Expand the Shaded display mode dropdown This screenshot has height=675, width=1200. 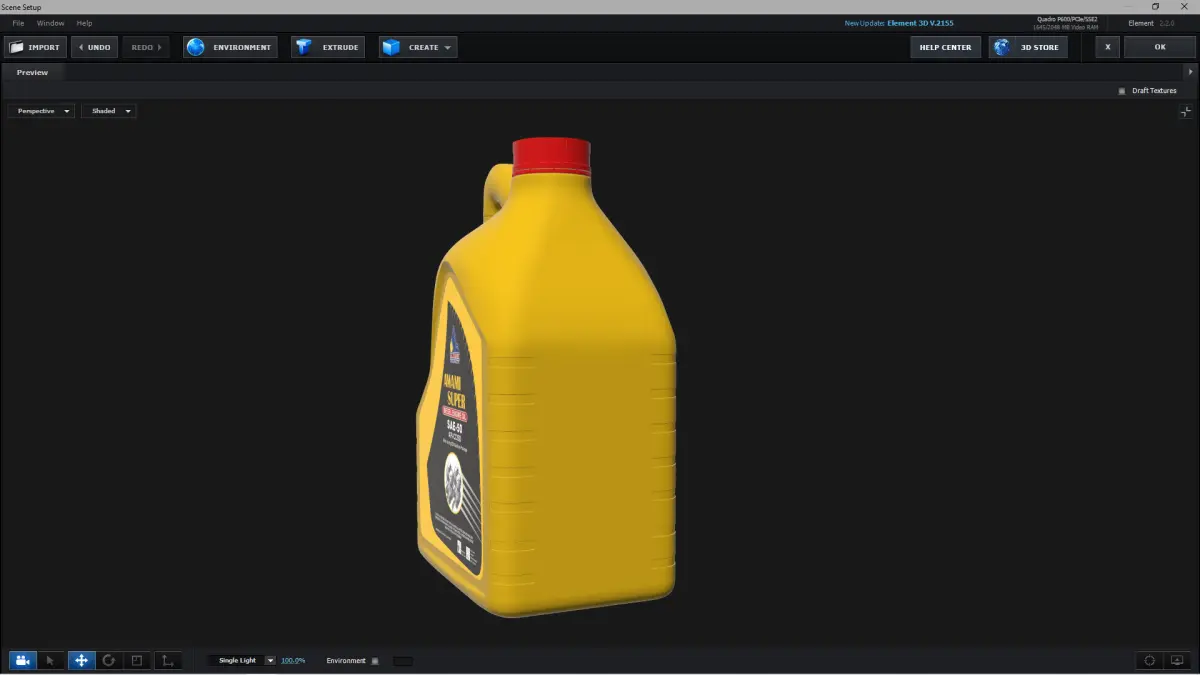coord(108,111)
